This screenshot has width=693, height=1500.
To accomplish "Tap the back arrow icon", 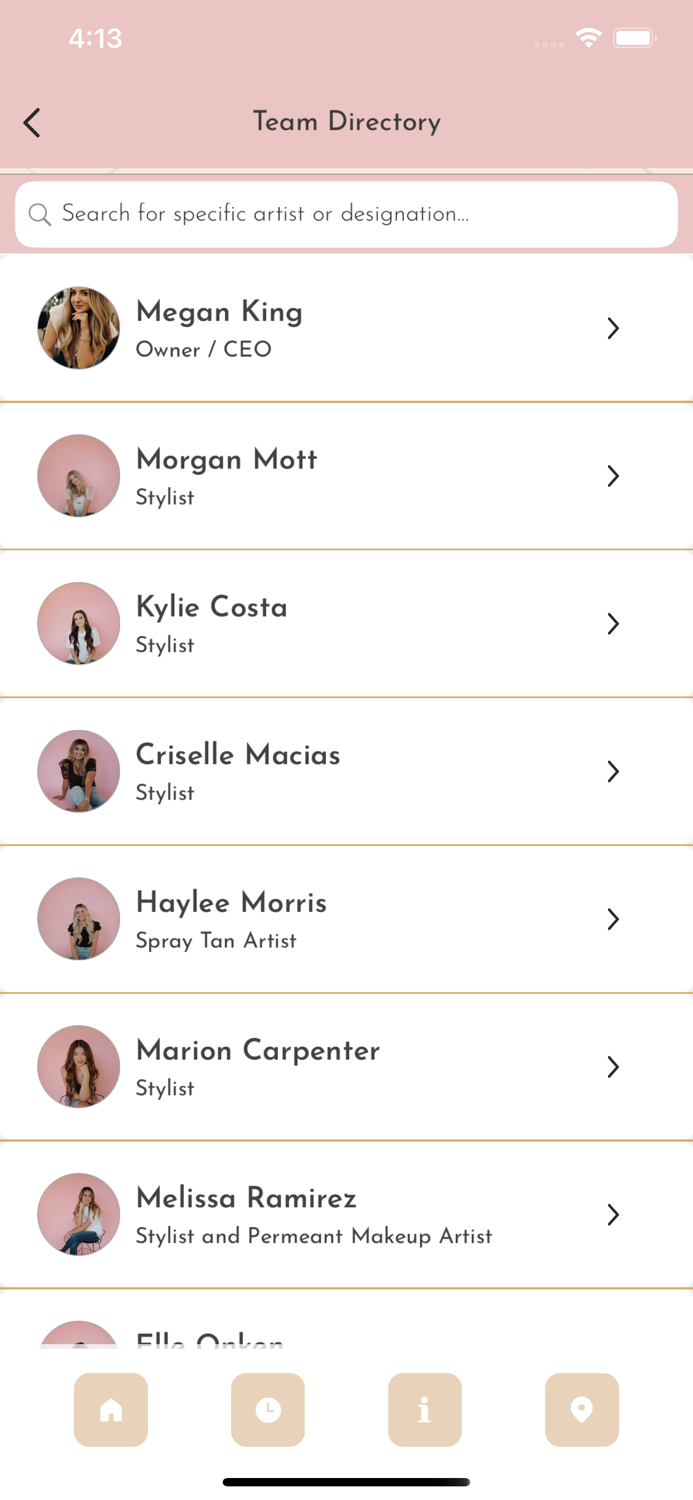I will (x=32, y=123).
